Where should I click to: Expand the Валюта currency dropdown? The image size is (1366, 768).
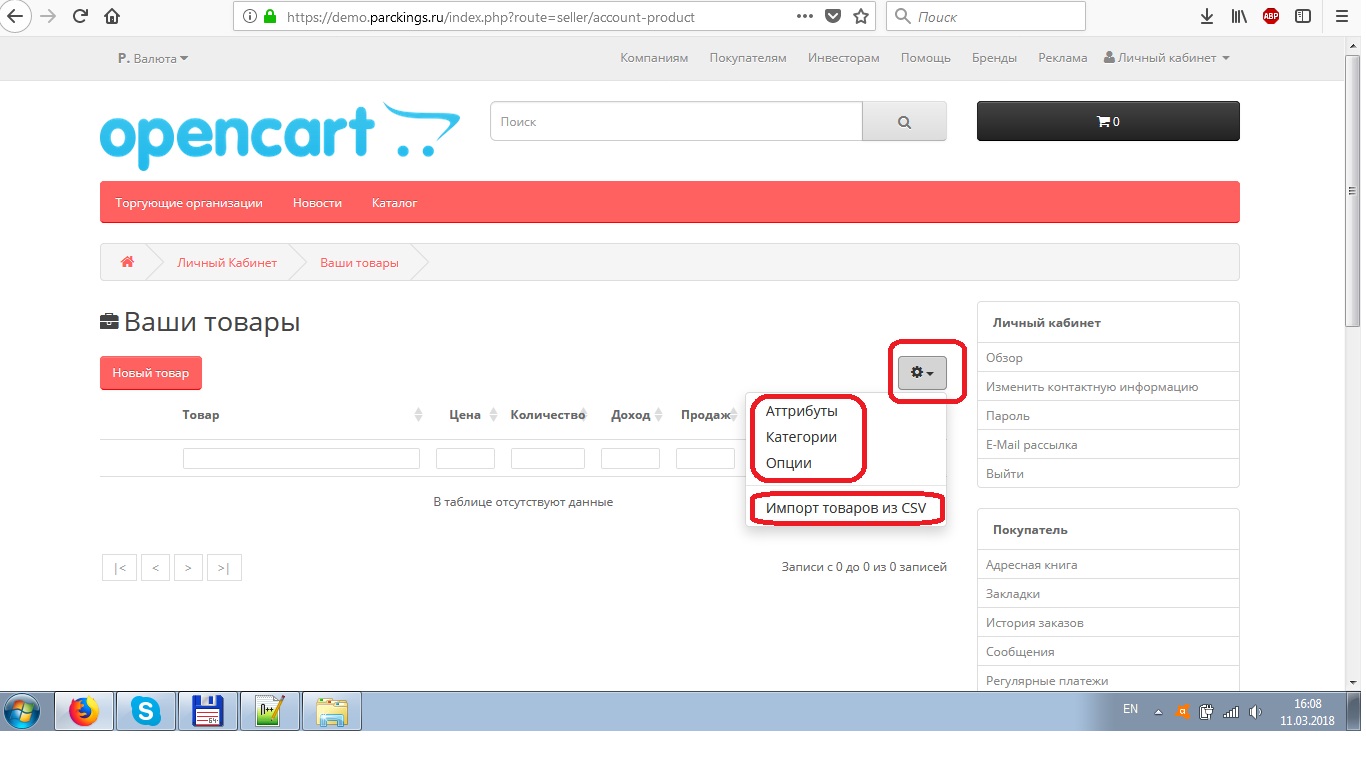[x=153, y=58]
